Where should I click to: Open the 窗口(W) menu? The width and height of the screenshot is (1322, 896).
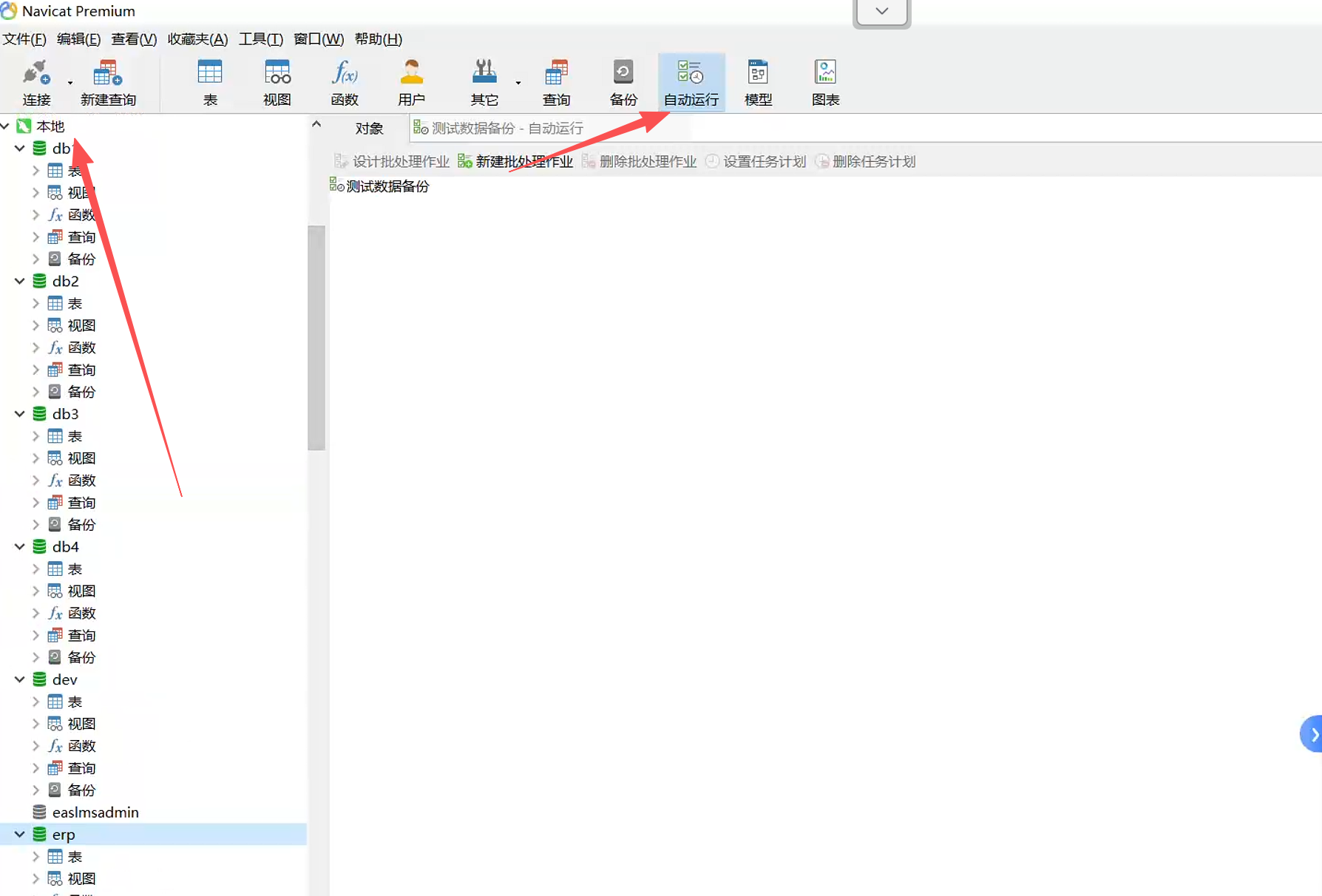[319, 39]
